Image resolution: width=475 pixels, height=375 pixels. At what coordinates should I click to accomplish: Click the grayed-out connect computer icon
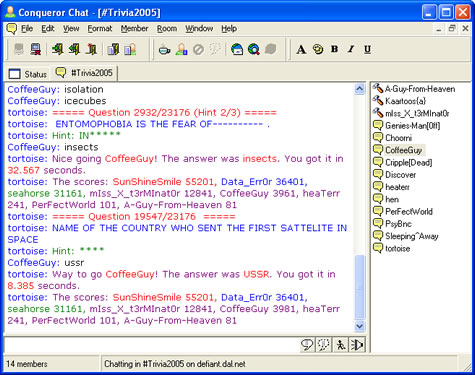[19, 49]
